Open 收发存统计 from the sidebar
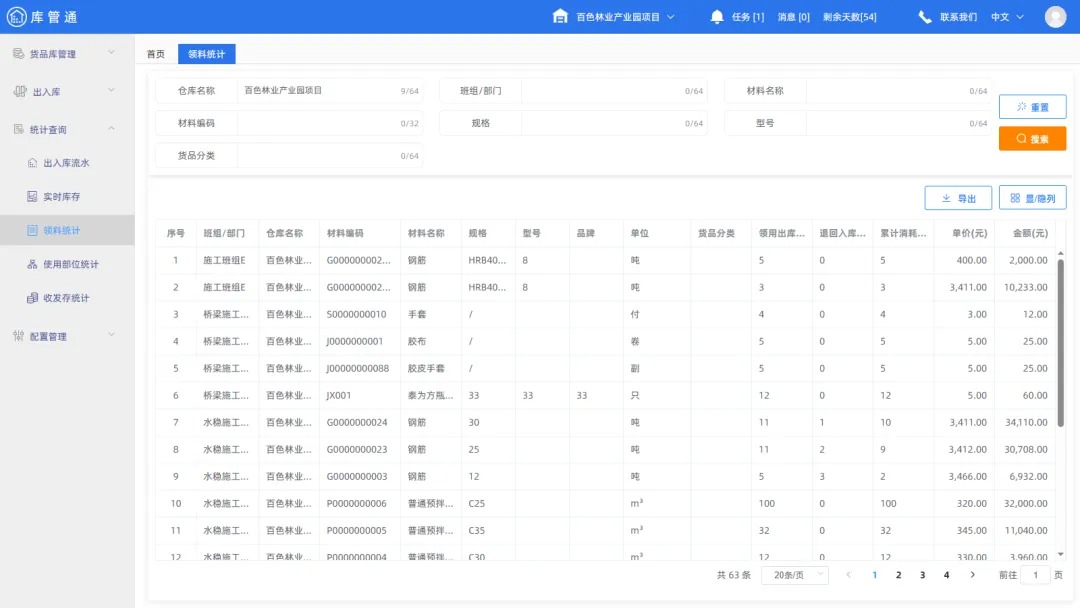Image resolution: width=1080 pixels, height=608 pixels. coord(34,298)
